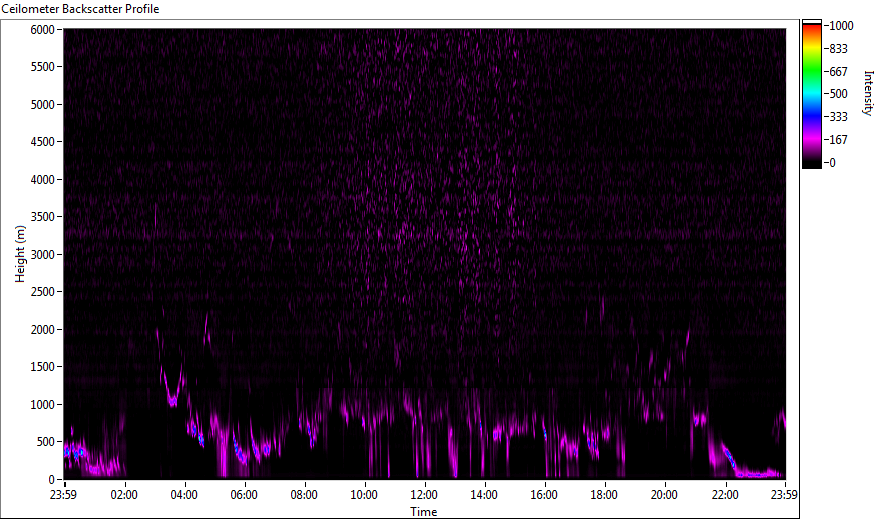Click the Height (m) axis label

pyautogui.click(x=20, y=254)
